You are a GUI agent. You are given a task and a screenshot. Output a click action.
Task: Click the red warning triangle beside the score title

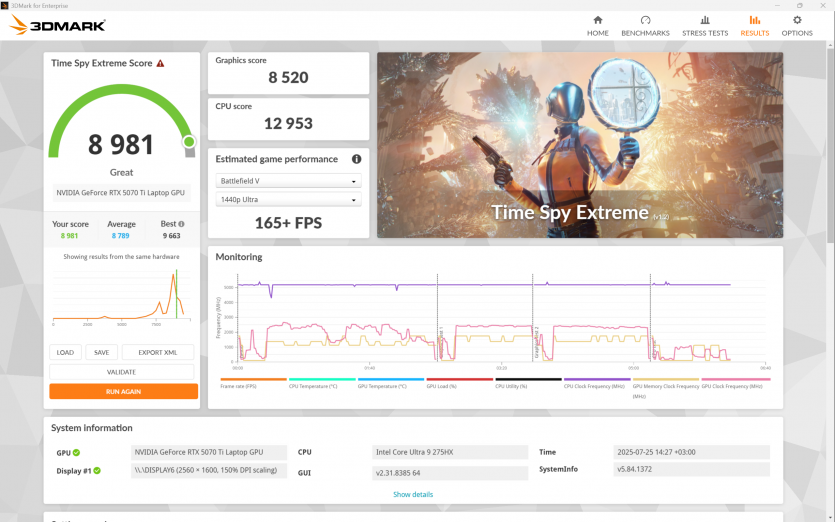pos(160,63)
